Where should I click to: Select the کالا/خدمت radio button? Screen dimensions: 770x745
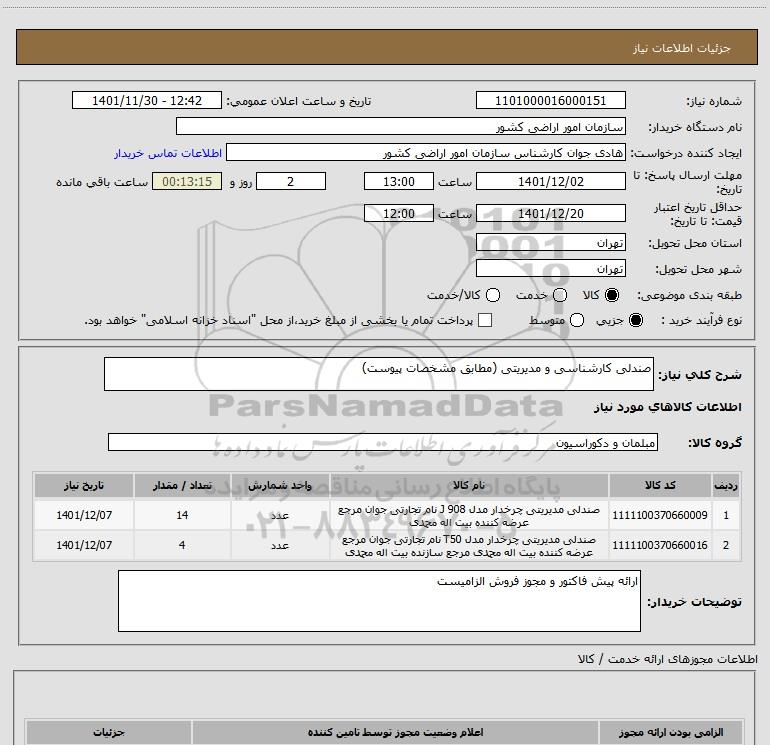point(493,295)
